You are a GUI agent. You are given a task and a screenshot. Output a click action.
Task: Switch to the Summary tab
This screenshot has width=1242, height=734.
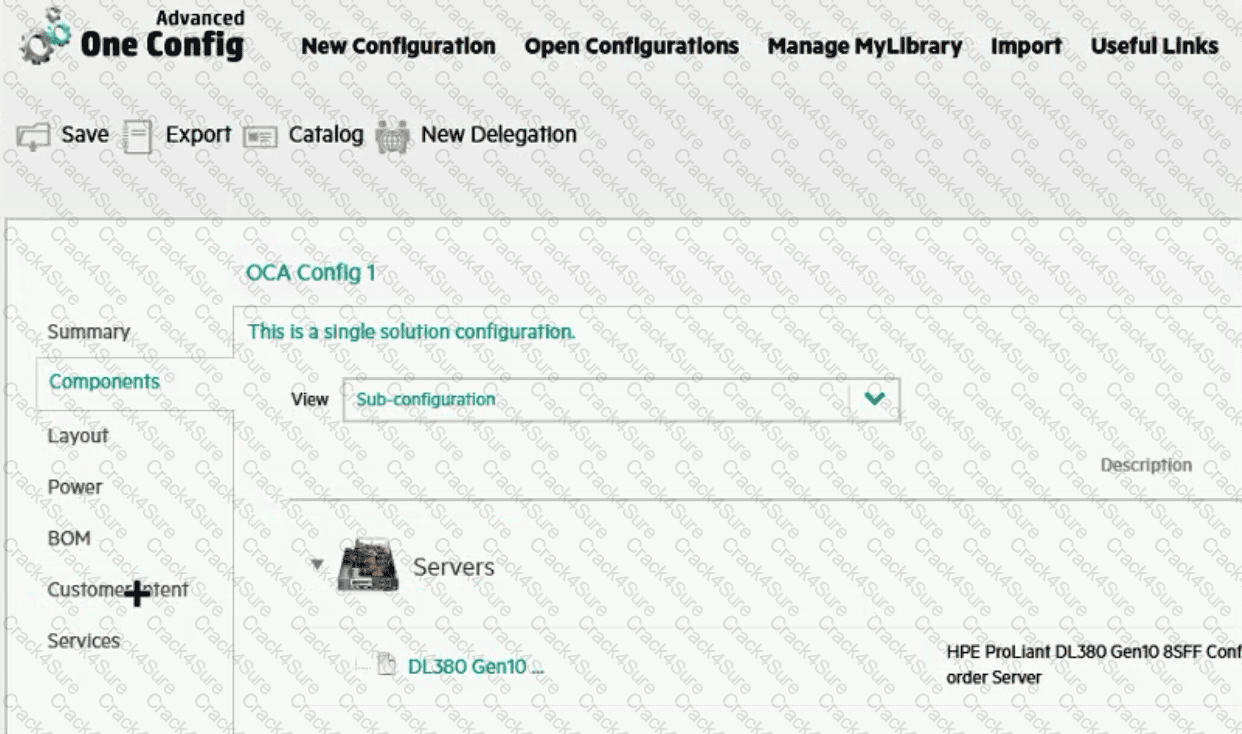89,331
